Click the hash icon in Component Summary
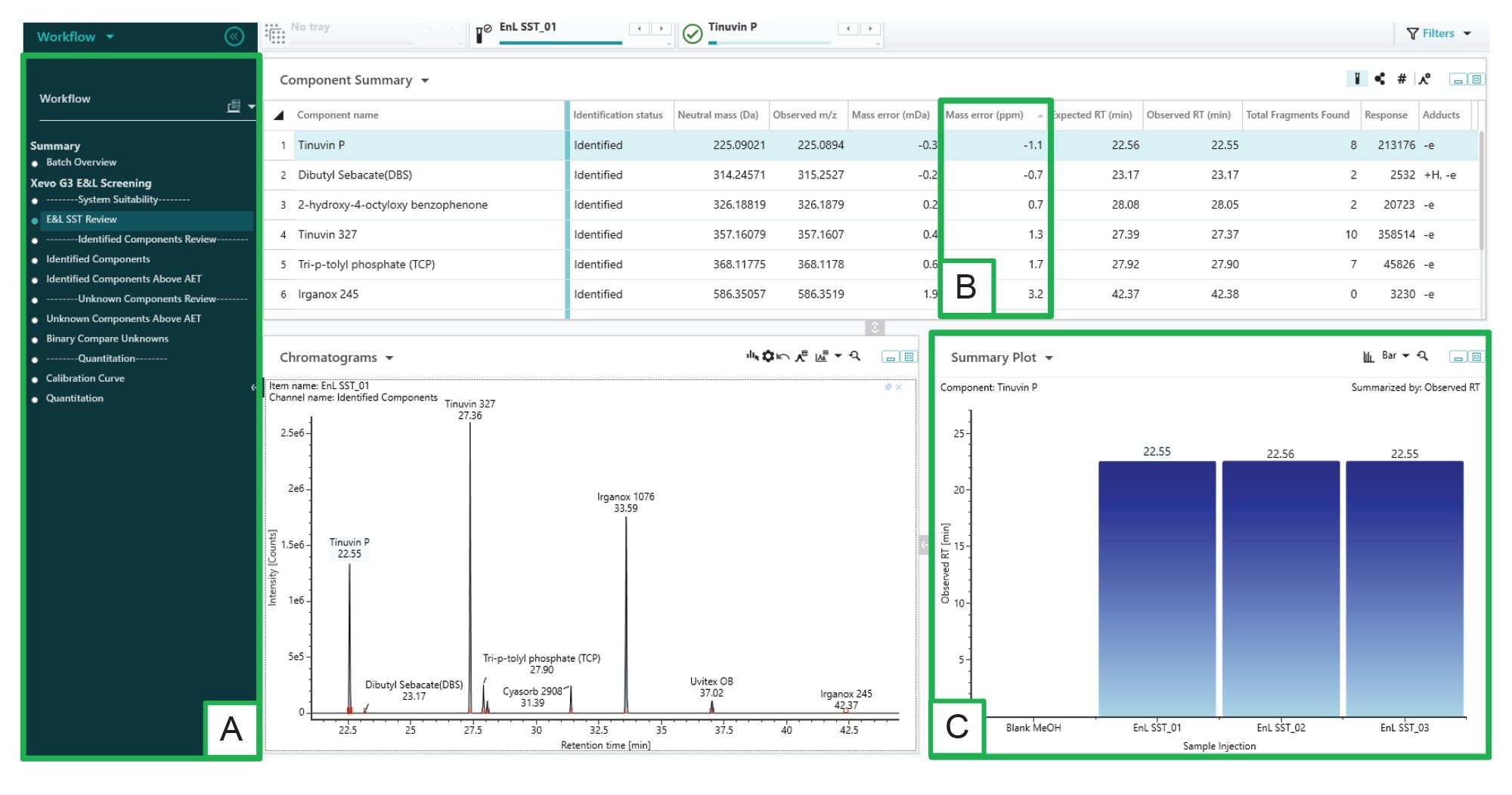Viewport: 1512px width, 795px height. pyautogui.click(x=1402, y=79)
